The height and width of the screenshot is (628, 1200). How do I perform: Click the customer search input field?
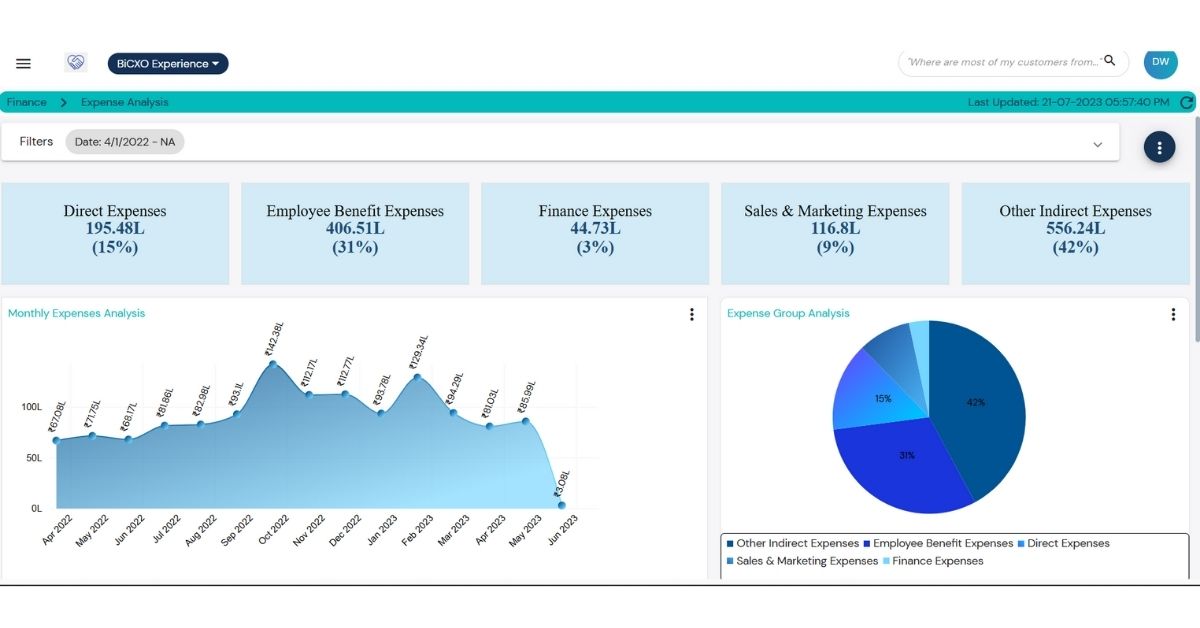tap(1000, 62)
